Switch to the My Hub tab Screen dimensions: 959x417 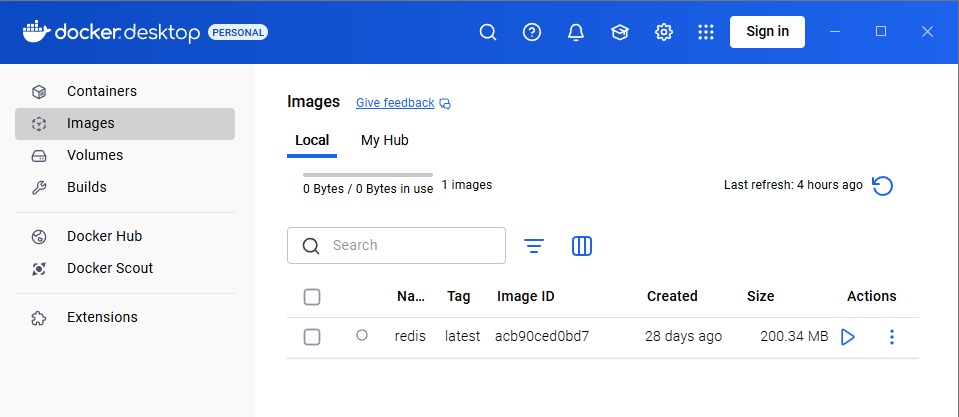(384, 141)
